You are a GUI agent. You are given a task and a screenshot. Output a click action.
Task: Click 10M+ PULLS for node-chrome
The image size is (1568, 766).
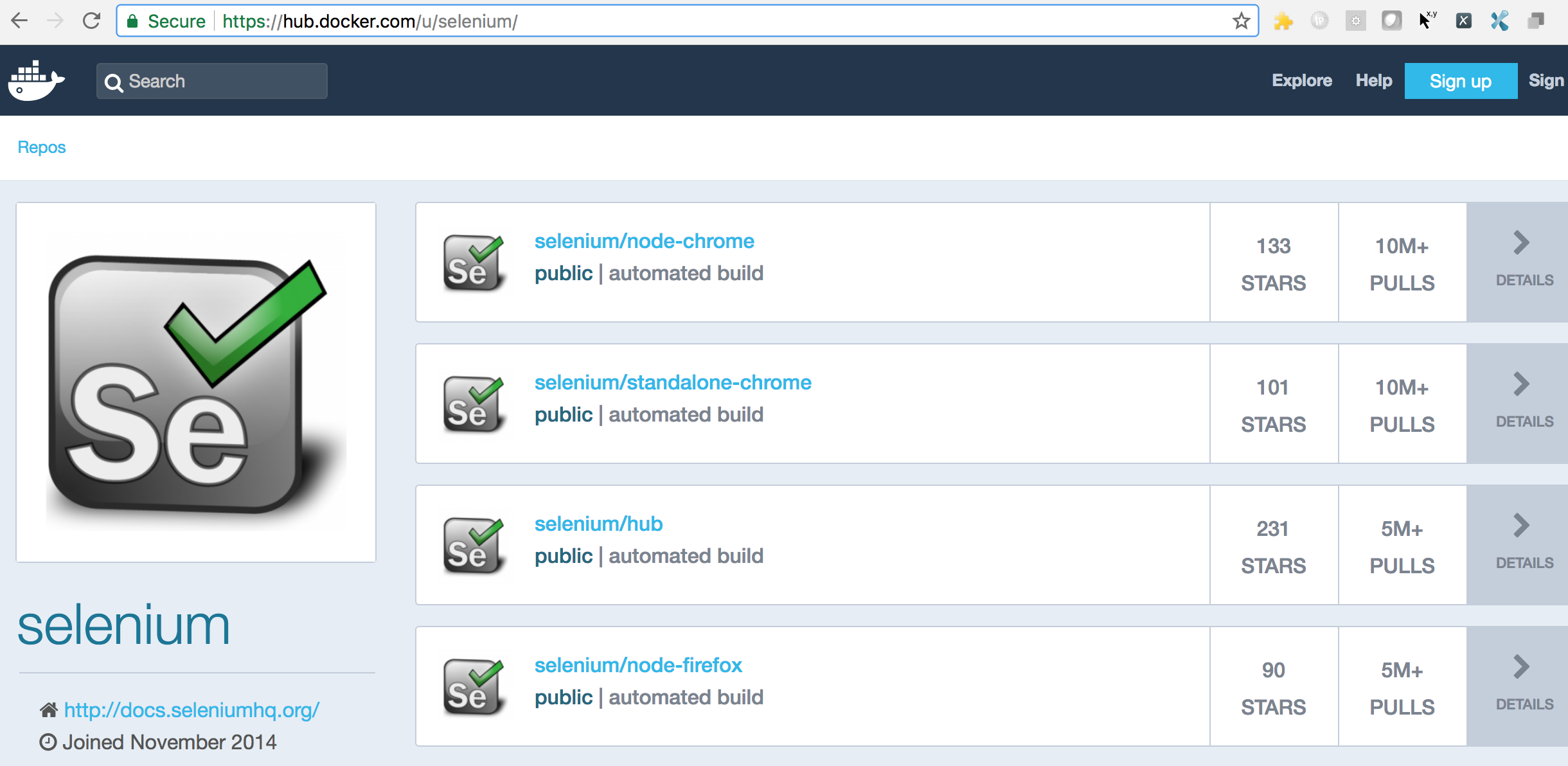coord(1402,263)
